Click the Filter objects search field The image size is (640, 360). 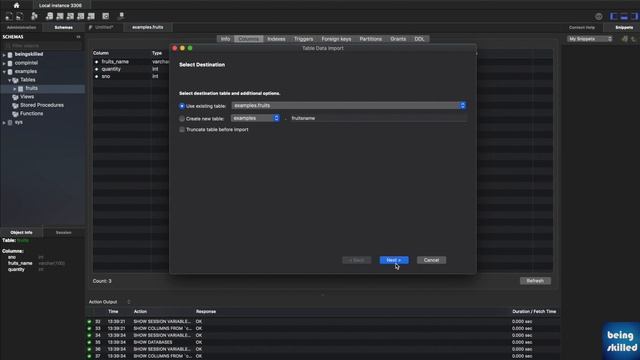pyautogui.click(x=43, y=46)
